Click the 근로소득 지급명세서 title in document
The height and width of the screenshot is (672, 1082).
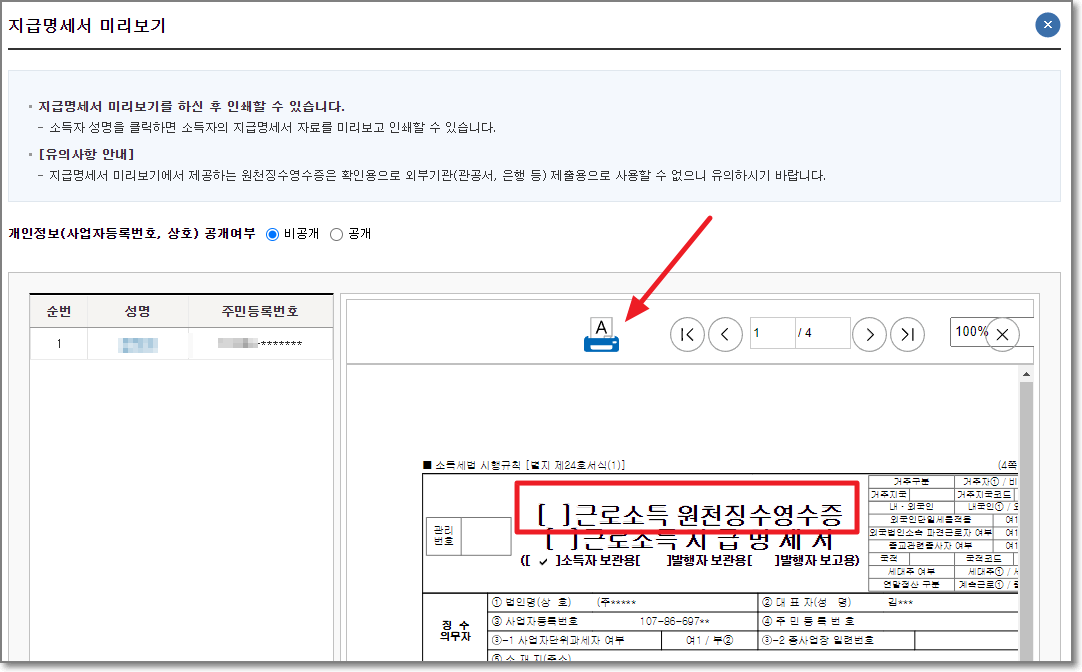coord(690,540)
